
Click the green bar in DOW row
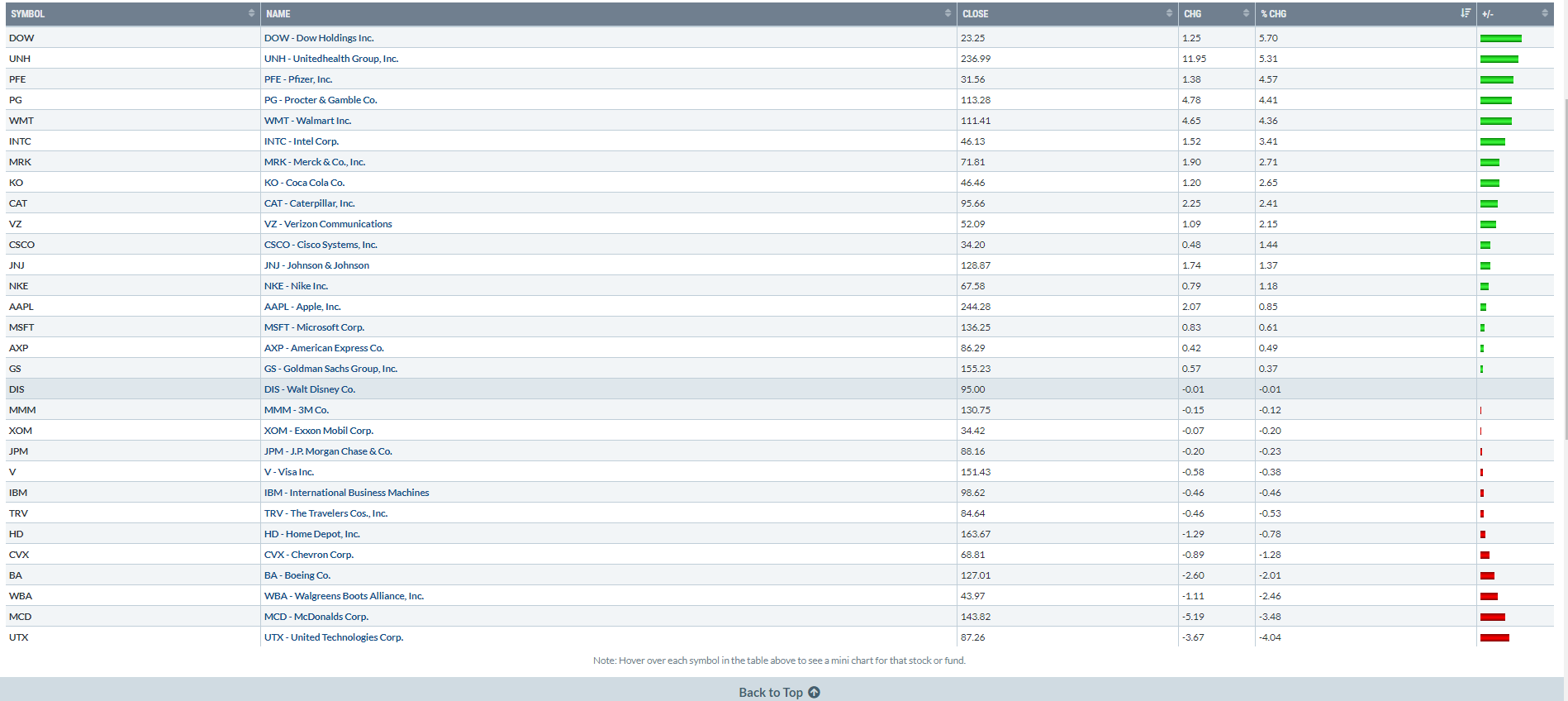pos(1501,38)
